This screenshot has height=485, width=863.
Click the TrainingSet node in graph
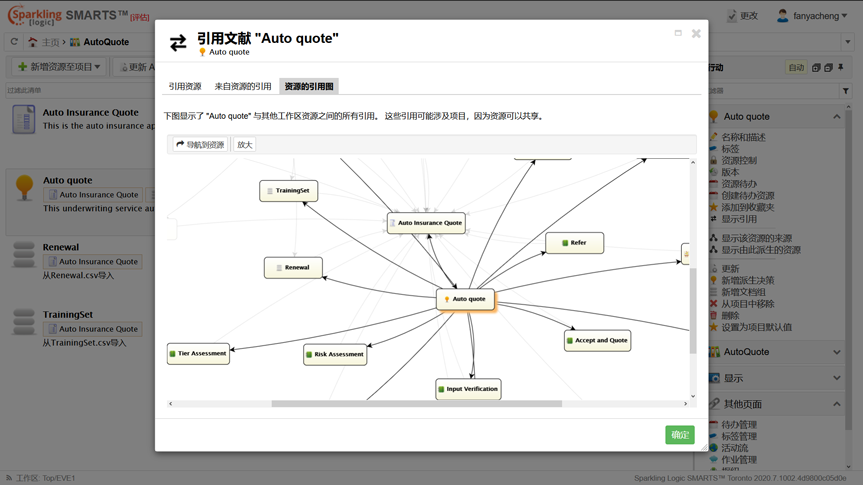point(289,190)
